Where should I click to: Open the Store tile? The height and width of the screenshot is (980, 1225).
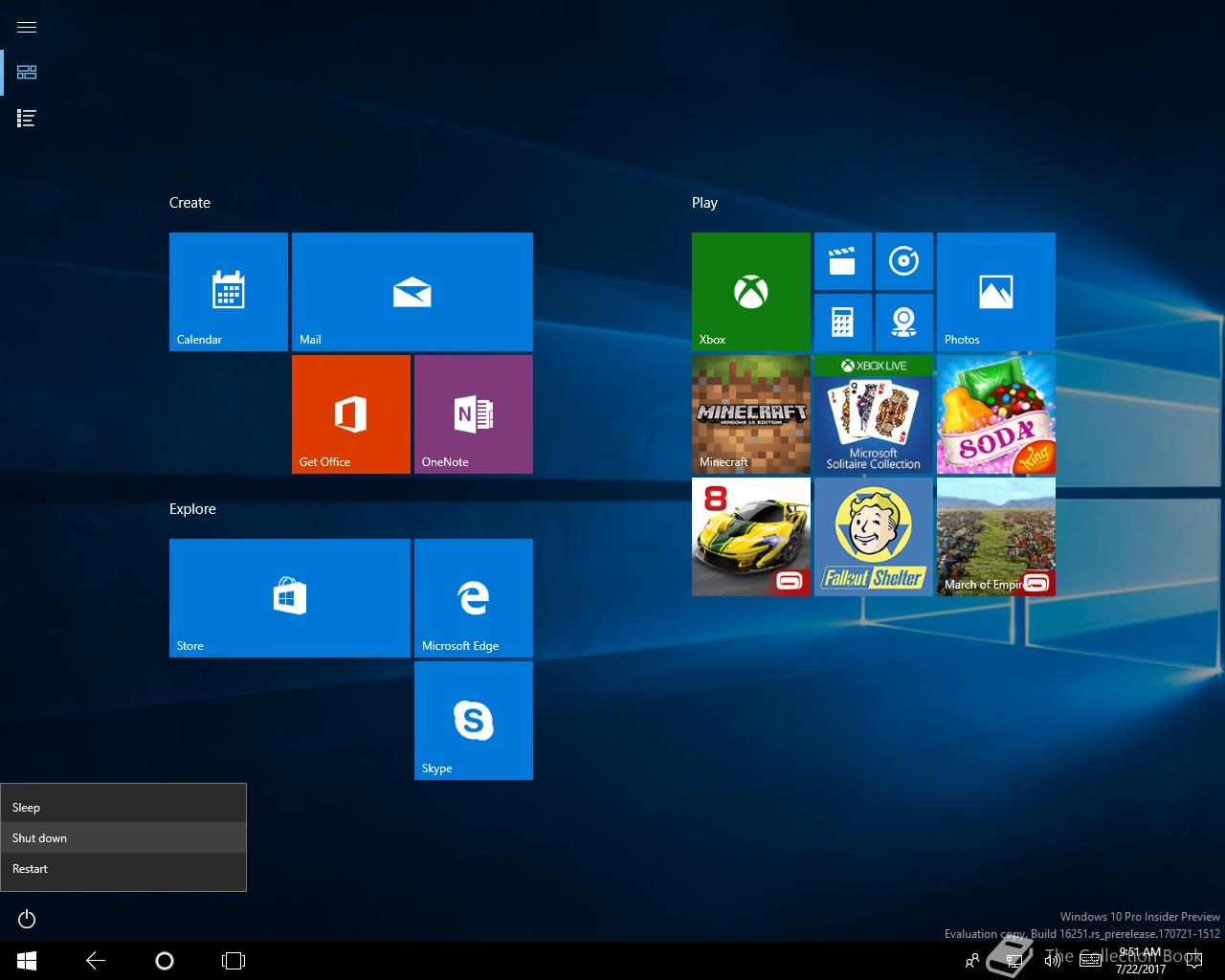290,598
